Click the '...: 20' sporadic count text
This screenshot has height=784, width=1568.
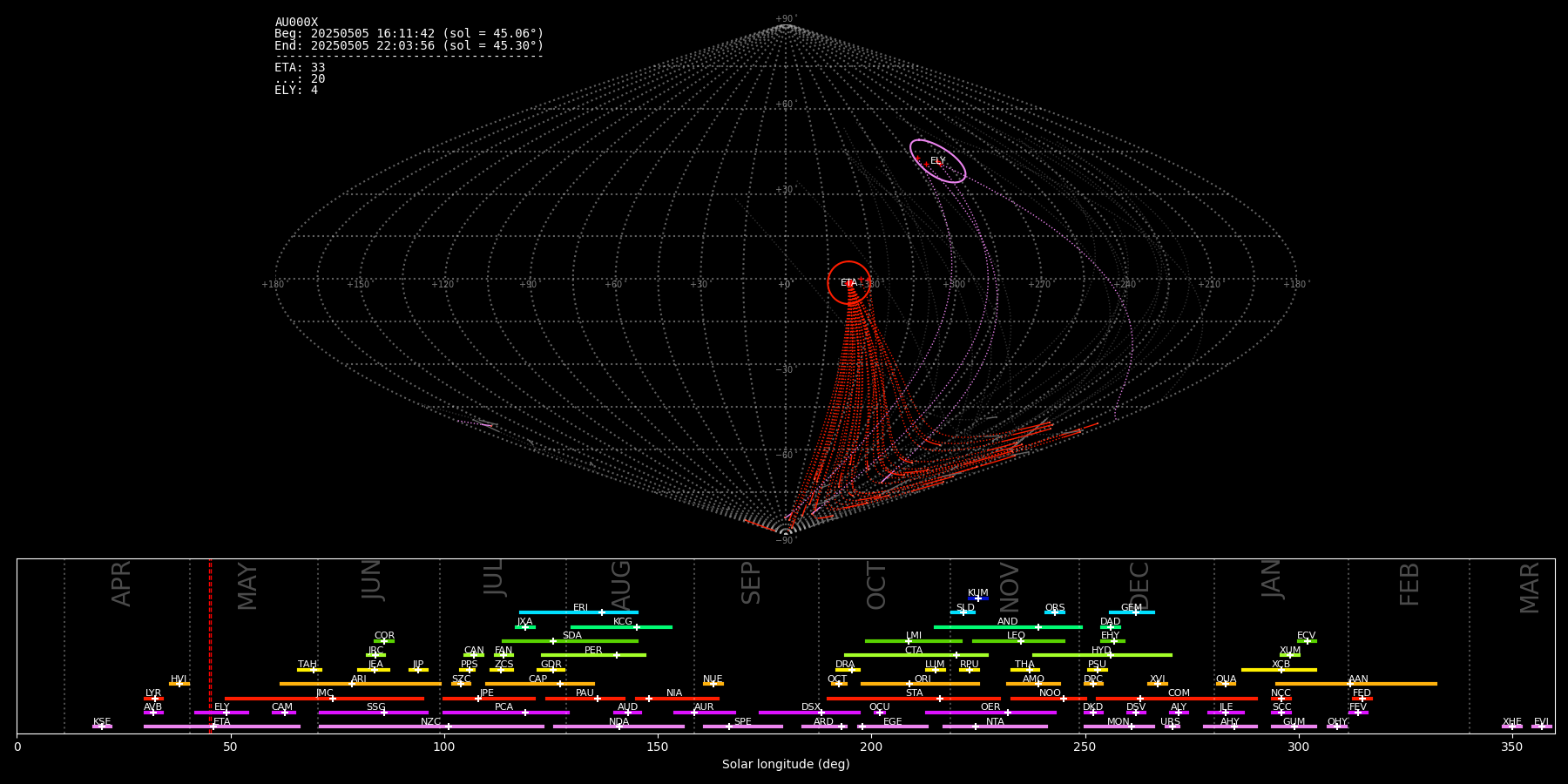click(x=300, y=79)
